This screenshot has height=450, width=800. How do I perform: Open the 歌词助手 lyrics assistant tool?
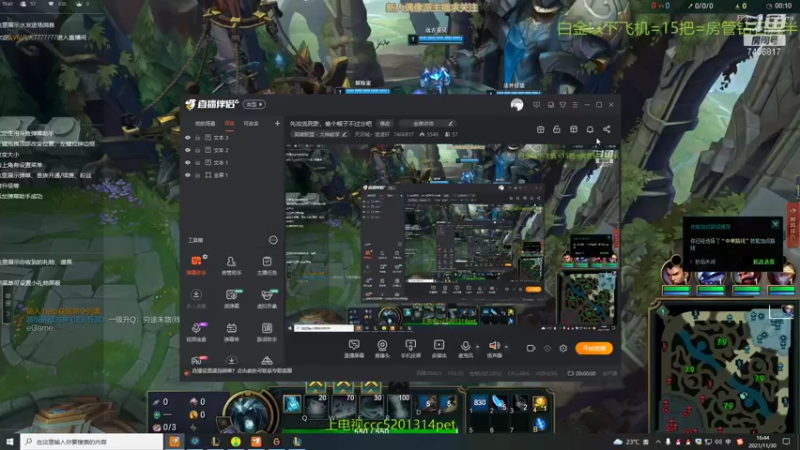tap(266, 332)
